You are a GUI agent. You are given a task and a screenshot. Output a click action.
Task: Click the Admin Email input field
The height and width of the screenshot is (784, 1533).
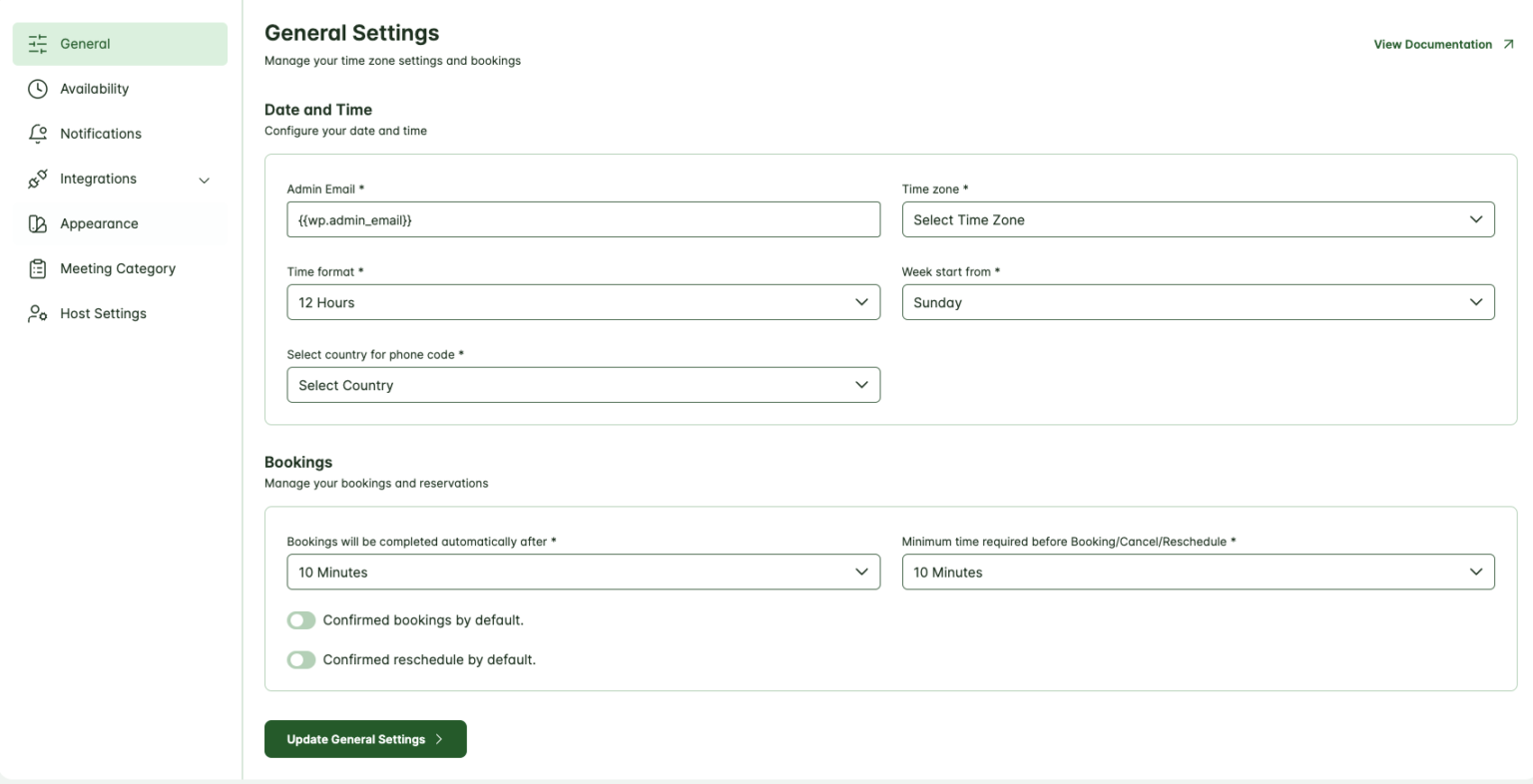click(x=583, y=219)
